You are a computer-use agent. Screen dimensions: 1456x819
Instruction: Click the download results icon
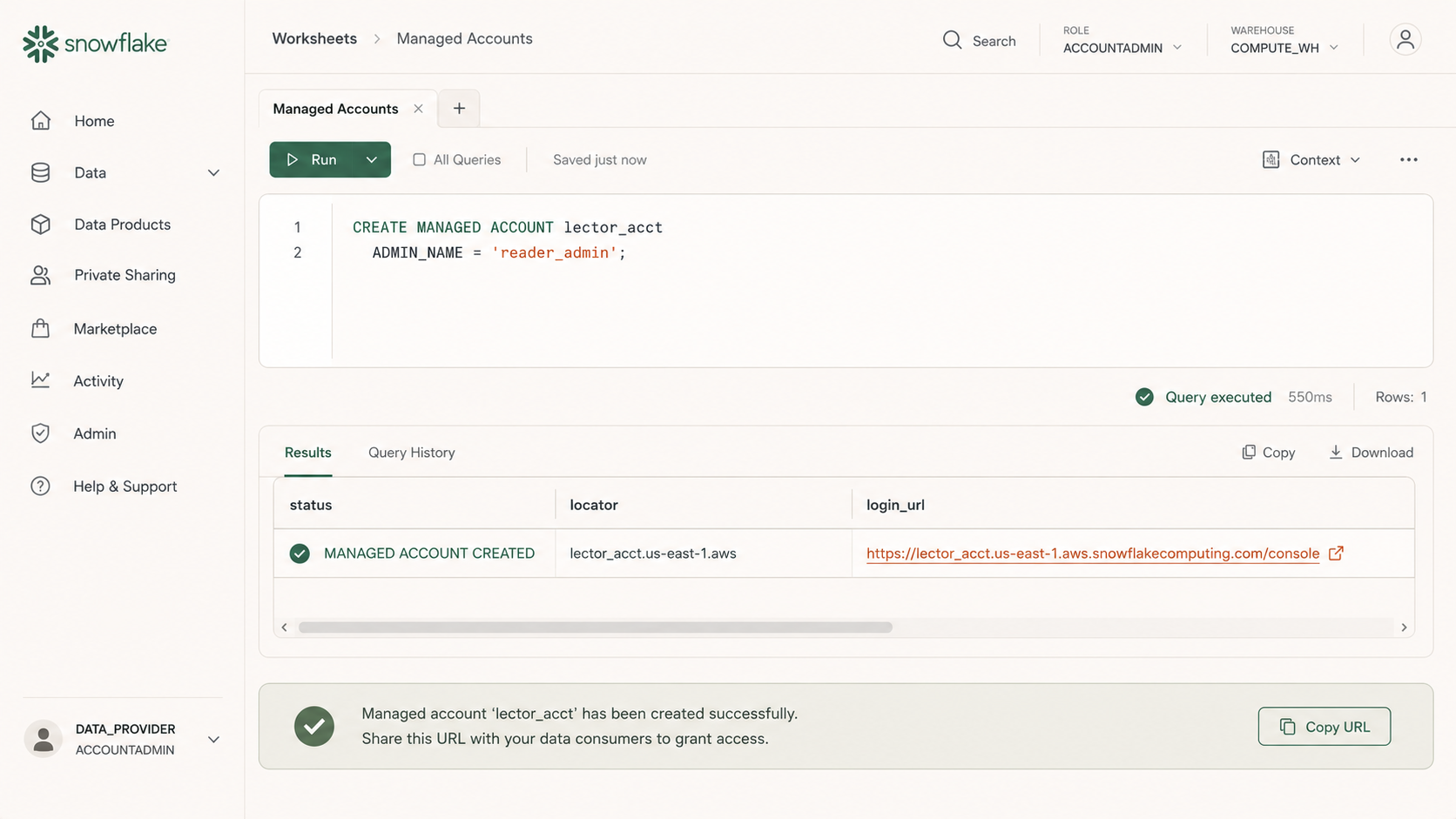pyautogui.click(x=1336, y=452)
